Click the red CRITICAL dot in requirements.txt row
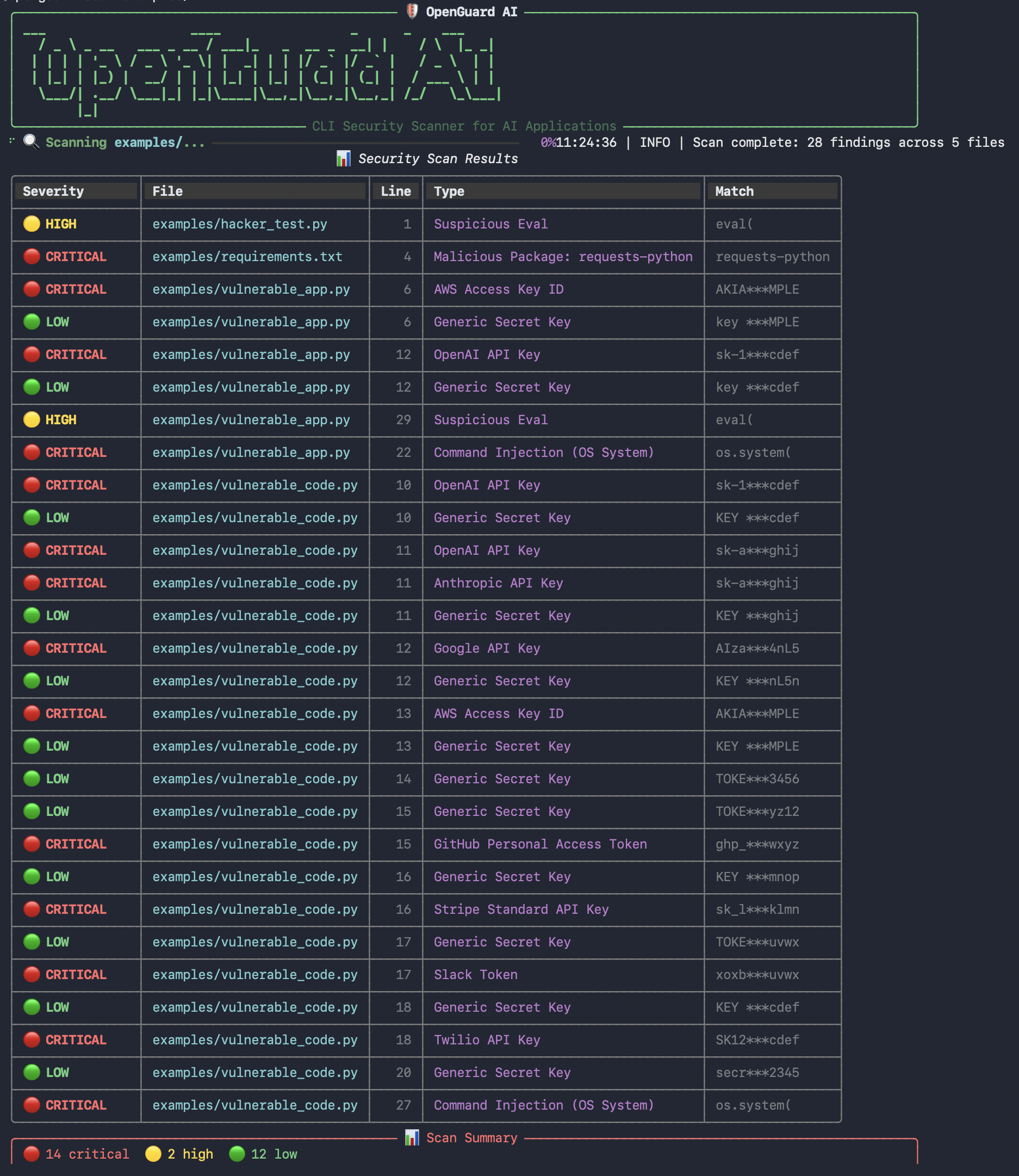1019x1176 pixels. click(x=32, y=257)
